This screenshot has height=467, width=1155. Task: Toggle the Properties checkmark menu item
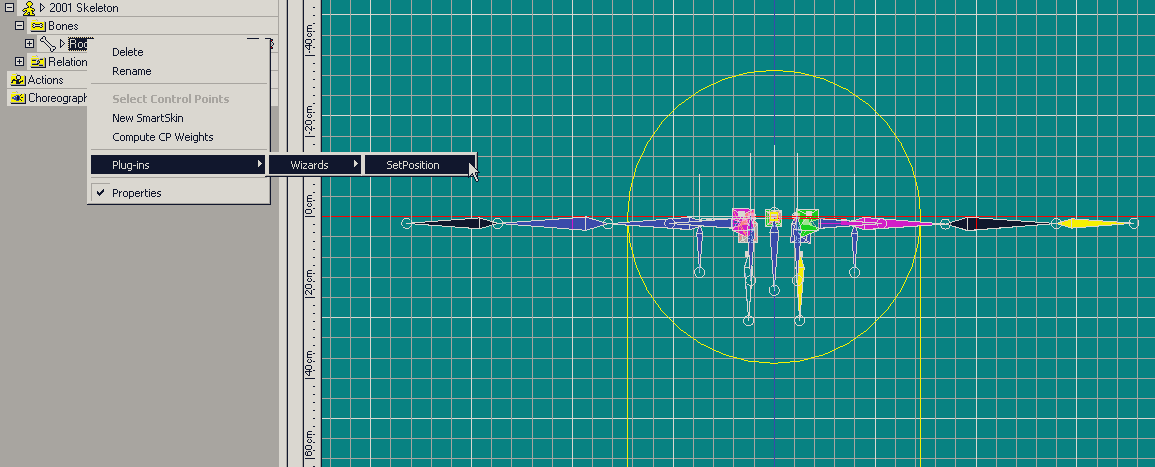(136, 193)
